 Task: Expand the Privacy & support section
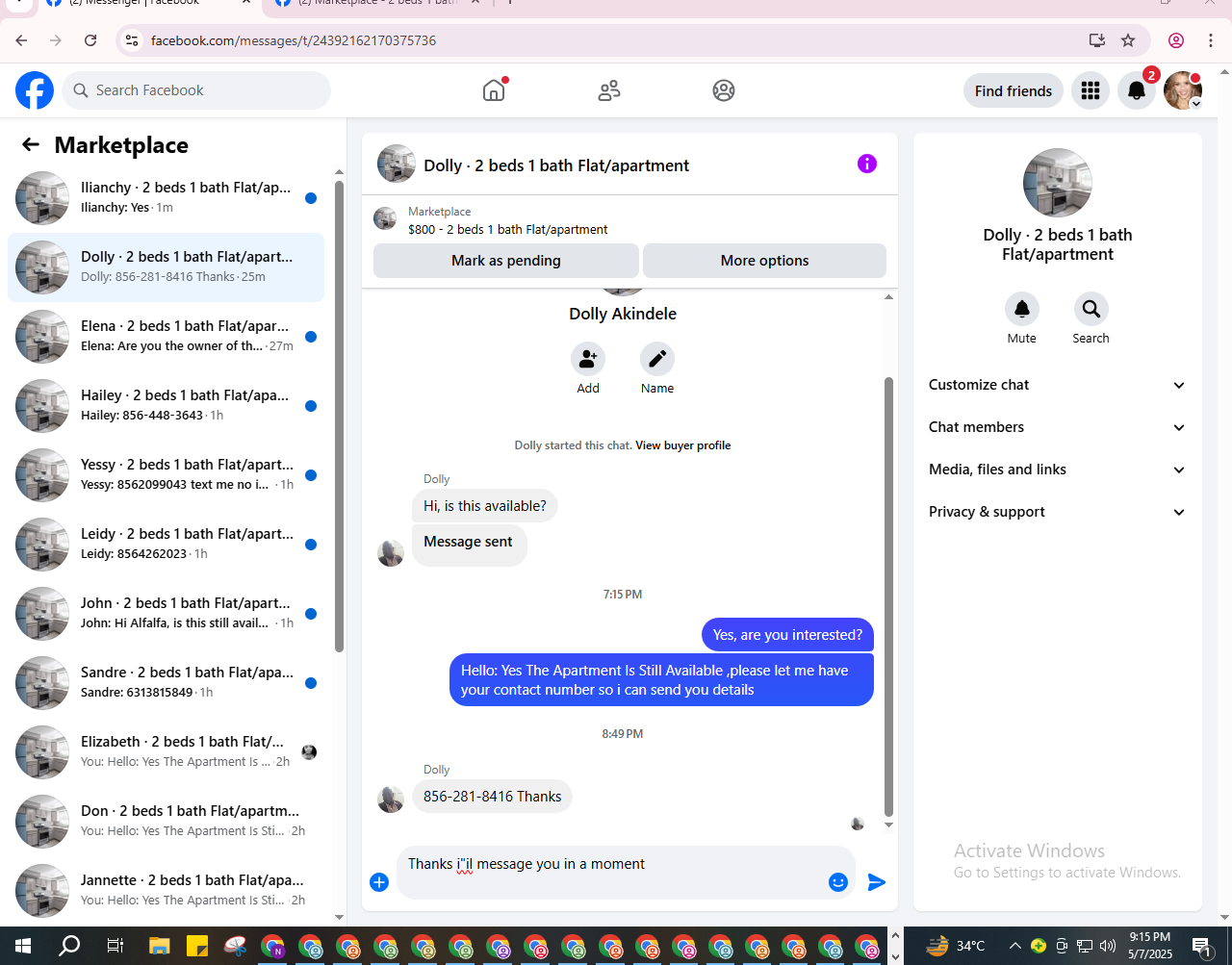click(1057, 512)
